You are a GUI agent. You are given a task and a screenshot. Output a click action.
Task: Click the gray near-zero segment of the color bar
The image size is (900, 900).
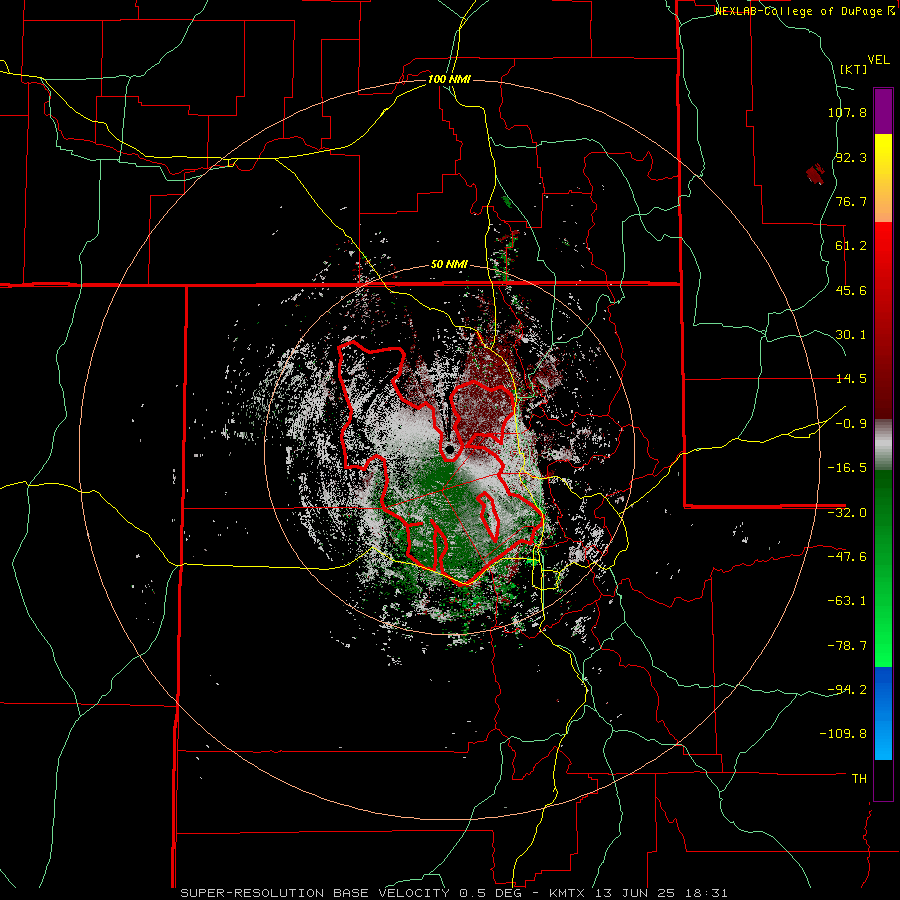883,445
